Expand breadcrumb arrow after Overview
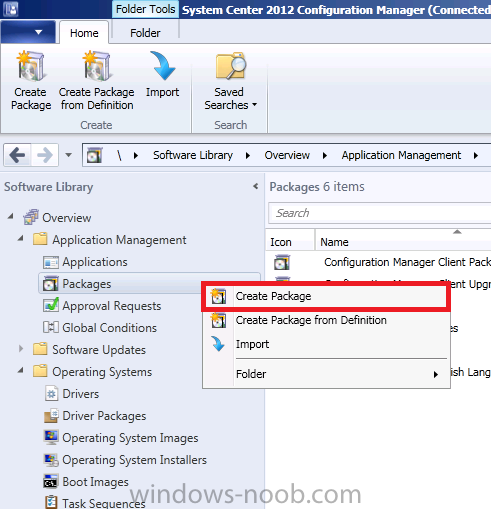491x509 pixels. click(x=325, y=155)
